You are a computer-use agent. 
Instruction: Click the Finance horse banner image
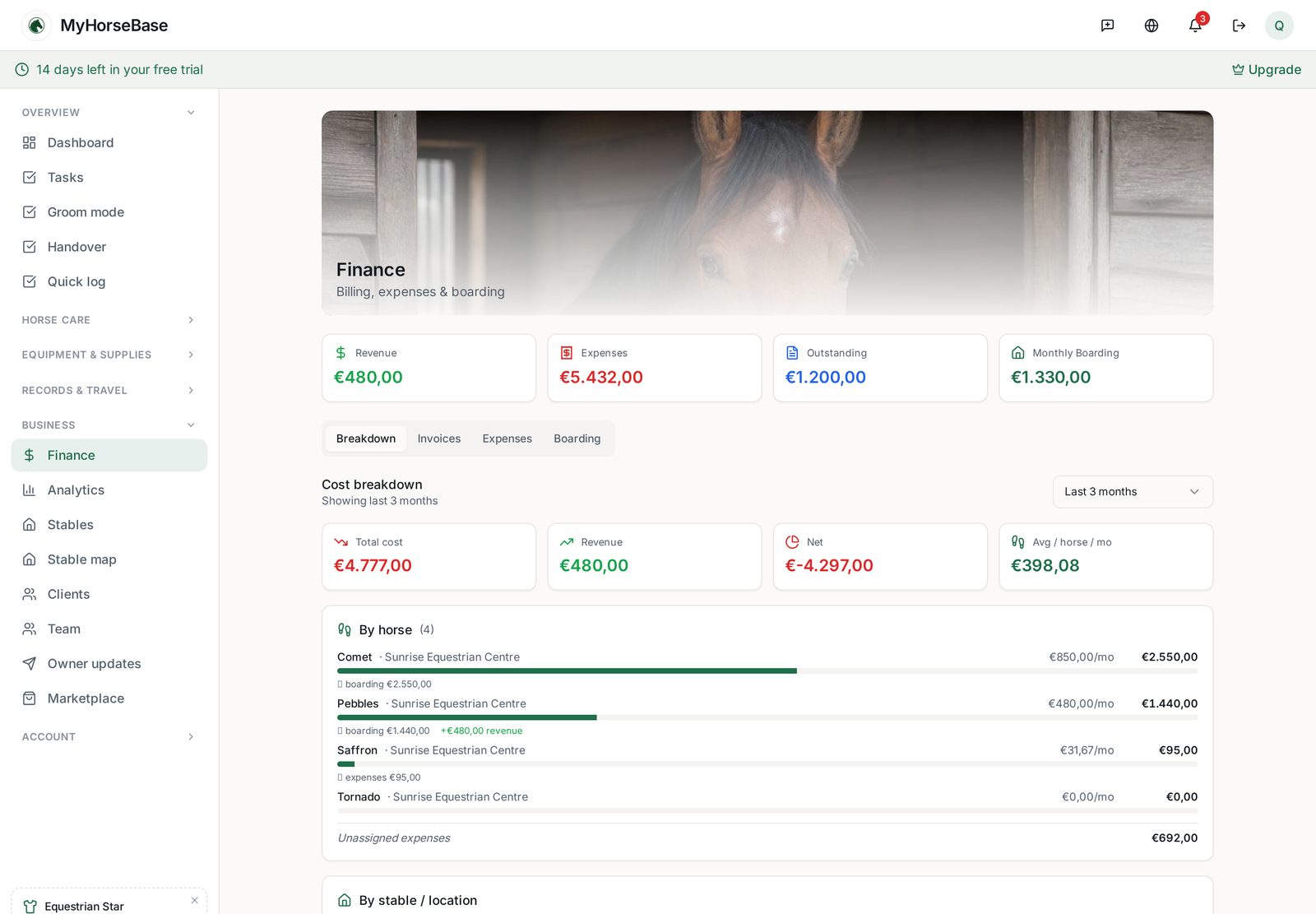767,212
